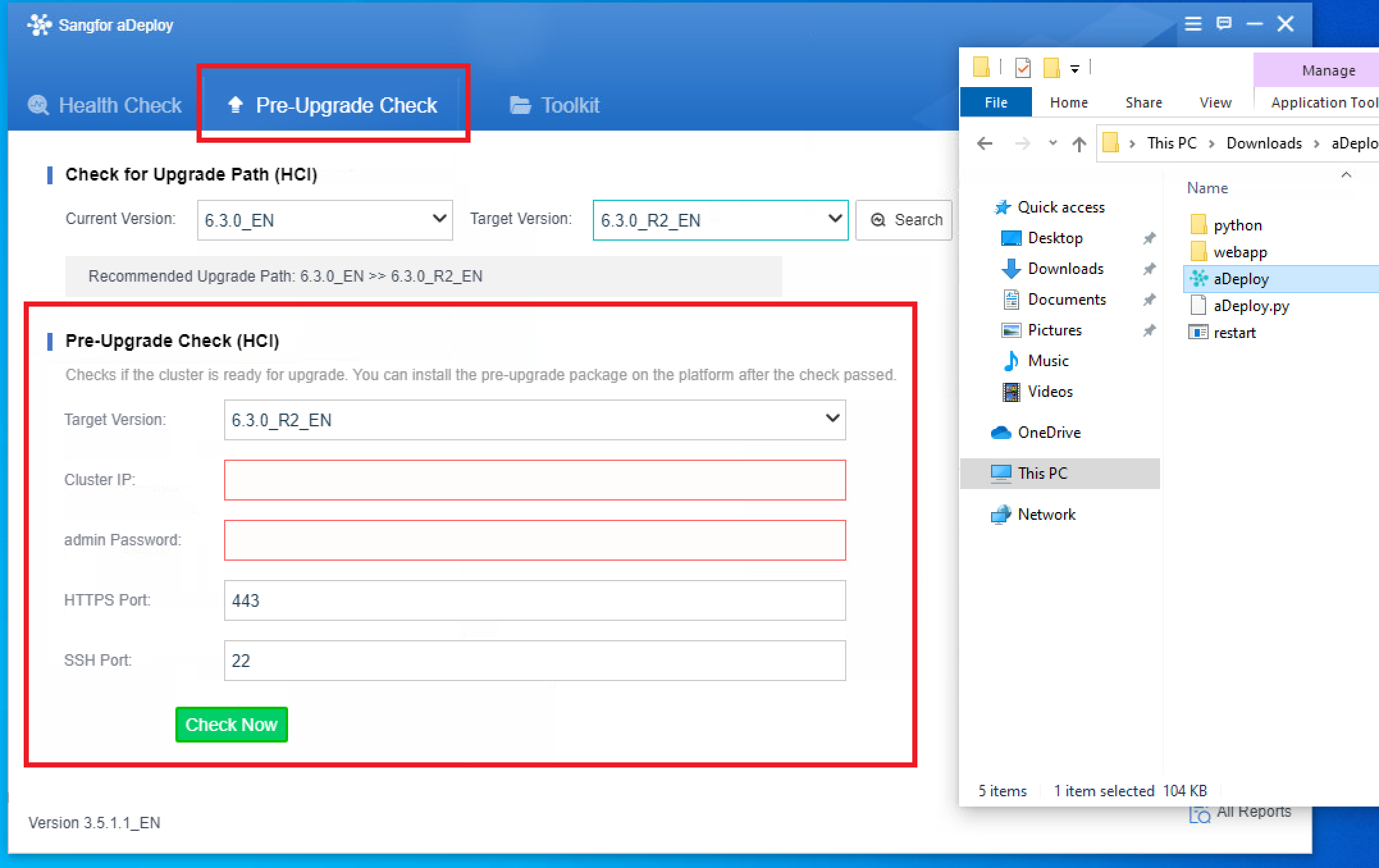Click the SSH Port field
The width and height of the screenshot is (1379, 868).
point(535,661)
